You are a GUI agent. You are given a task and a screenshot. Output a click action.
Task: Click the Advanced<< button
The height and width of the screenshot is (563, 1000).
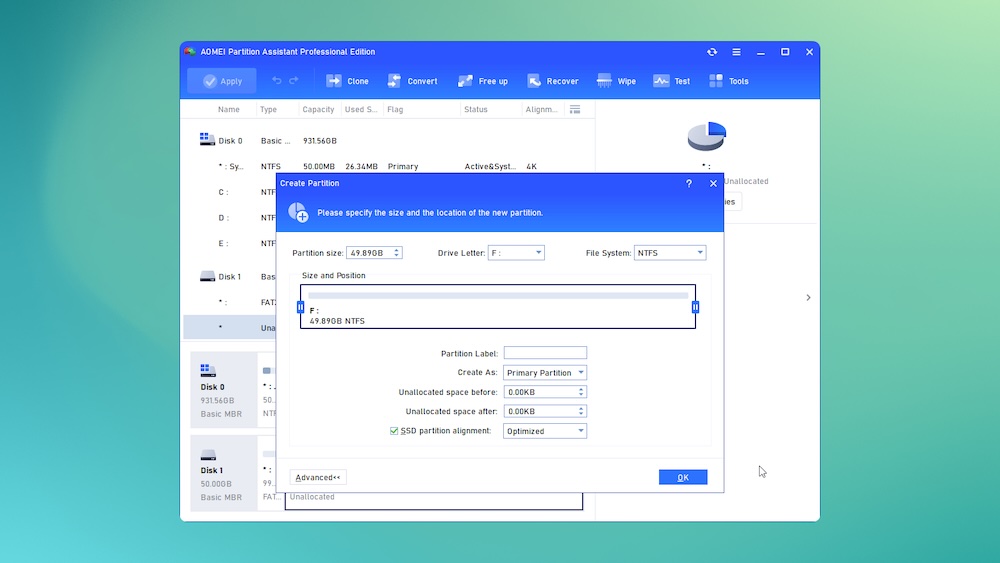point(318,477)
